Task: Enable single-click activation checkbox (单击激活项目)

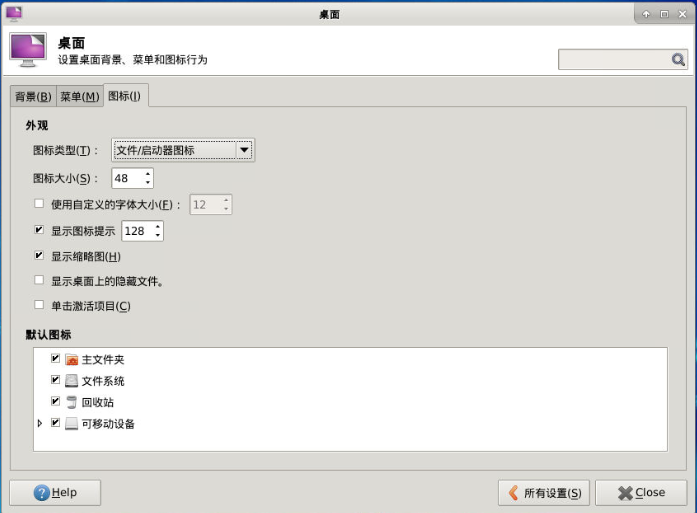Action: coord(39,305)
